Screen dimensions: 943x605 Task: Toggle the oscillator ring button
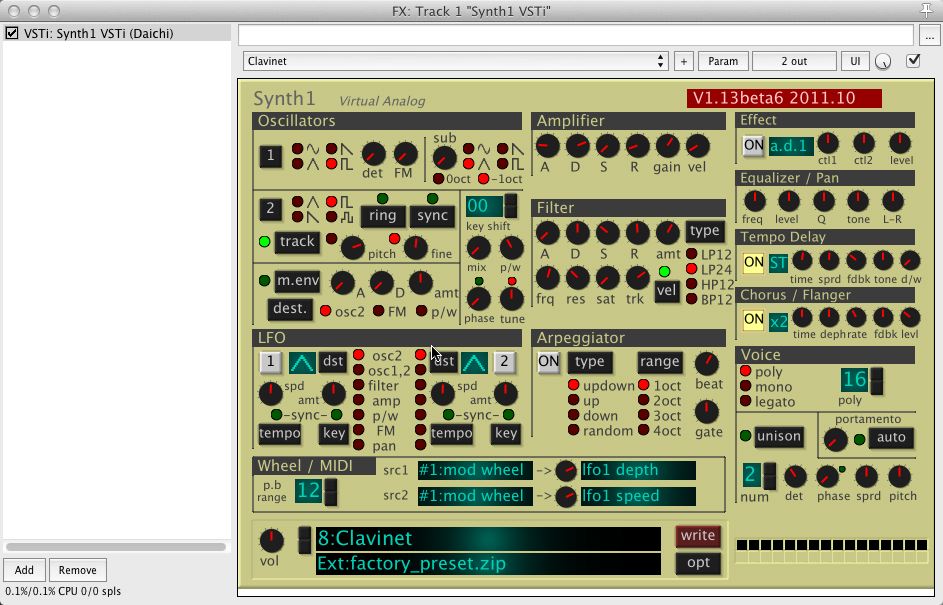tap(382, 216)
